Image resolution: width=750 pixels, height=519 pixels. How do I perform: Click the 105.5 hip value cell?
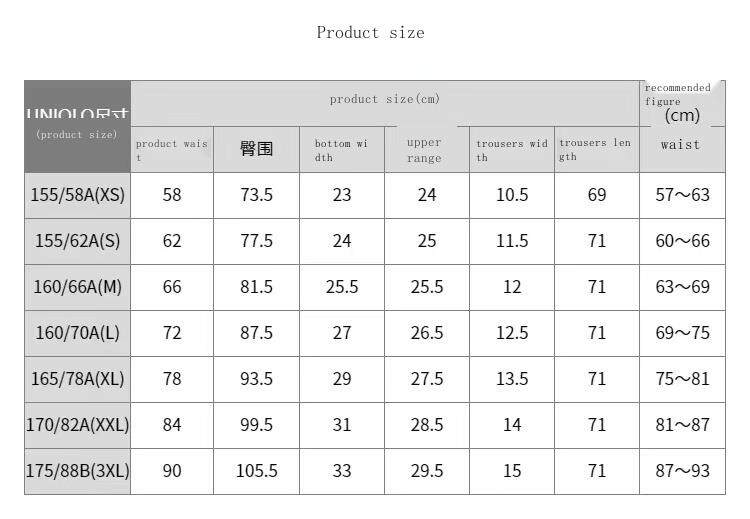pos(256,471)
